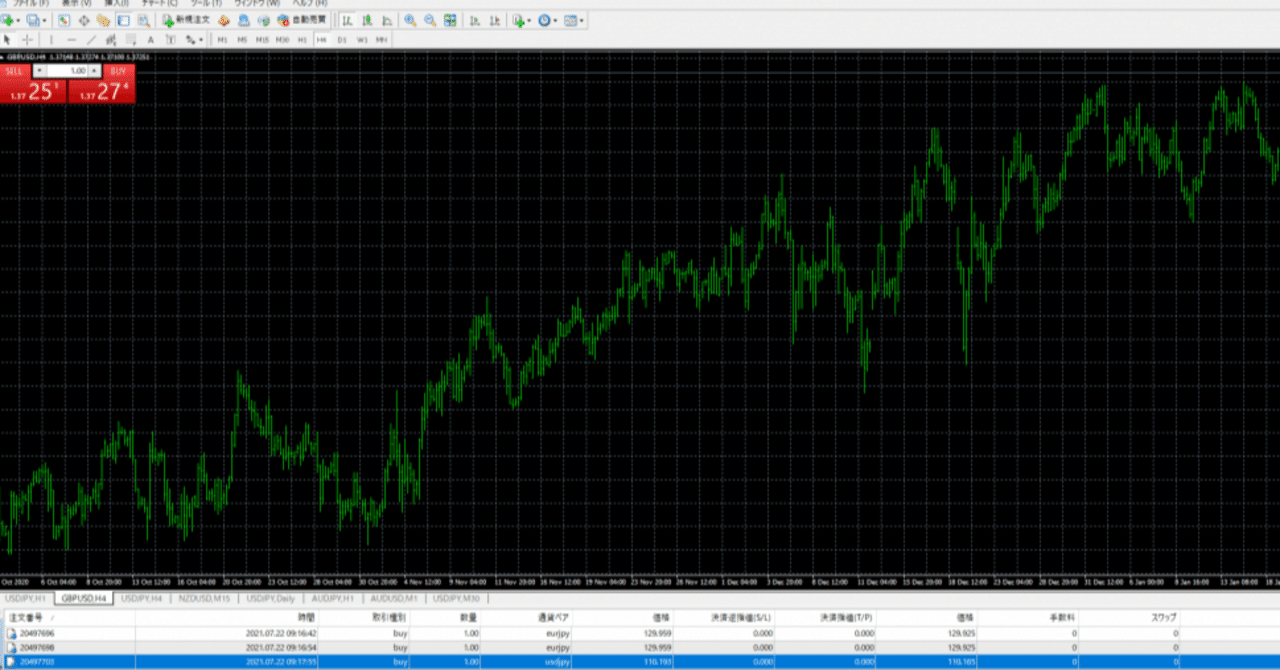Image resolution: width=1280 pixels, height=670 pixels.
Task: Select the vertical line drawing tool
Action: [x=51, y=39]
